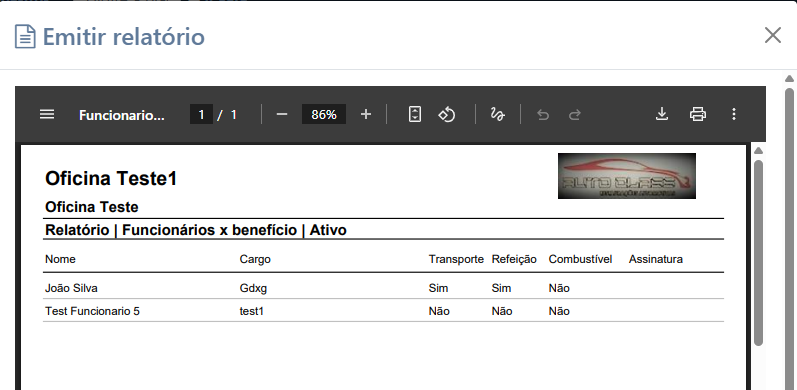Click the Refeição column header
This screenshot has height=390, width=797.
point(514,259)
